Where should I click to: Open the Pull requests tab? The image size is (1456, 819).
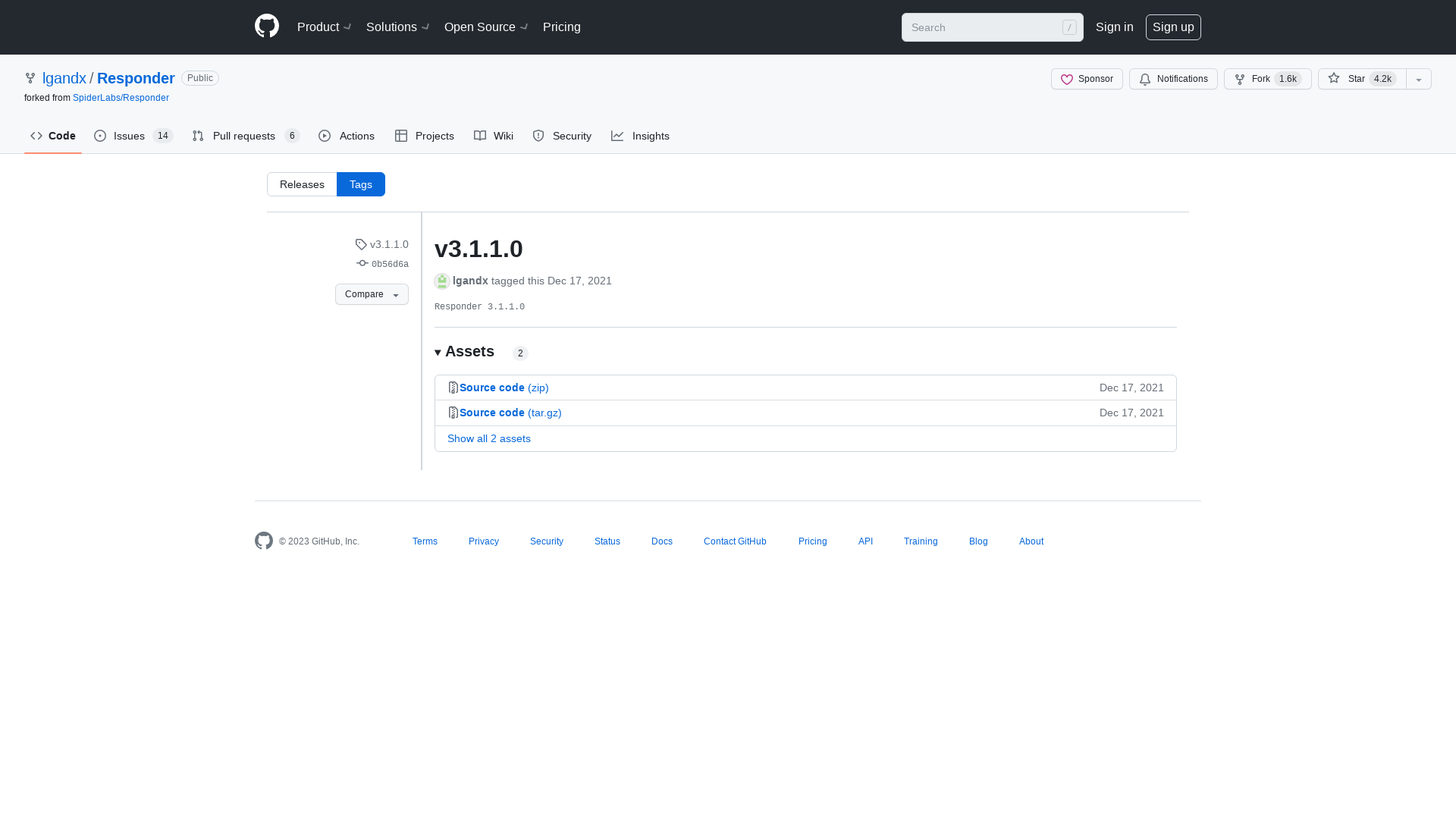pos(246,136)
